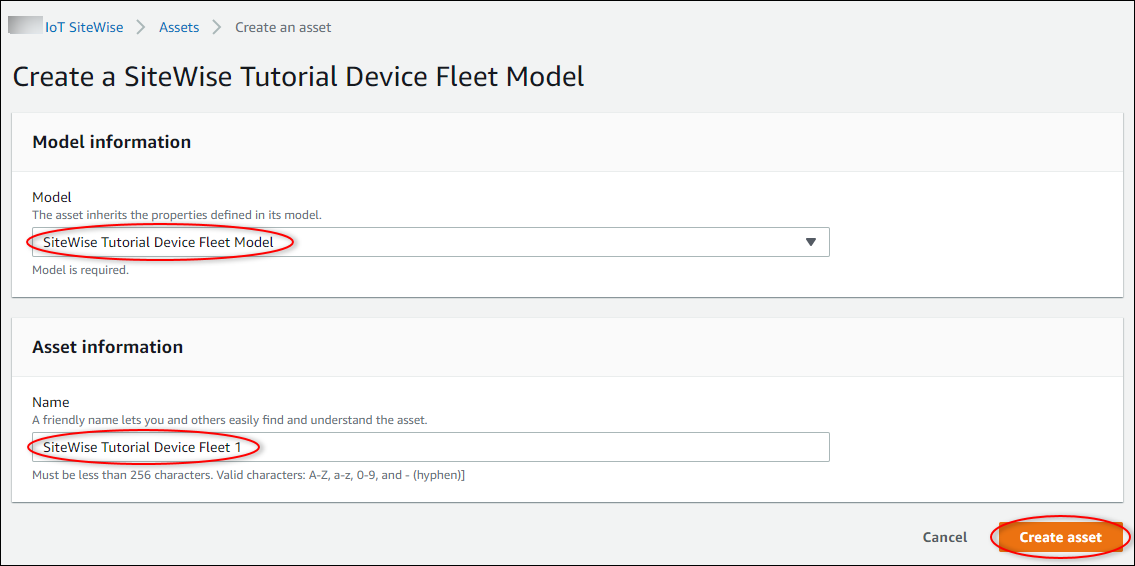Go to Assets via the breadcrumb

[179, 27]
